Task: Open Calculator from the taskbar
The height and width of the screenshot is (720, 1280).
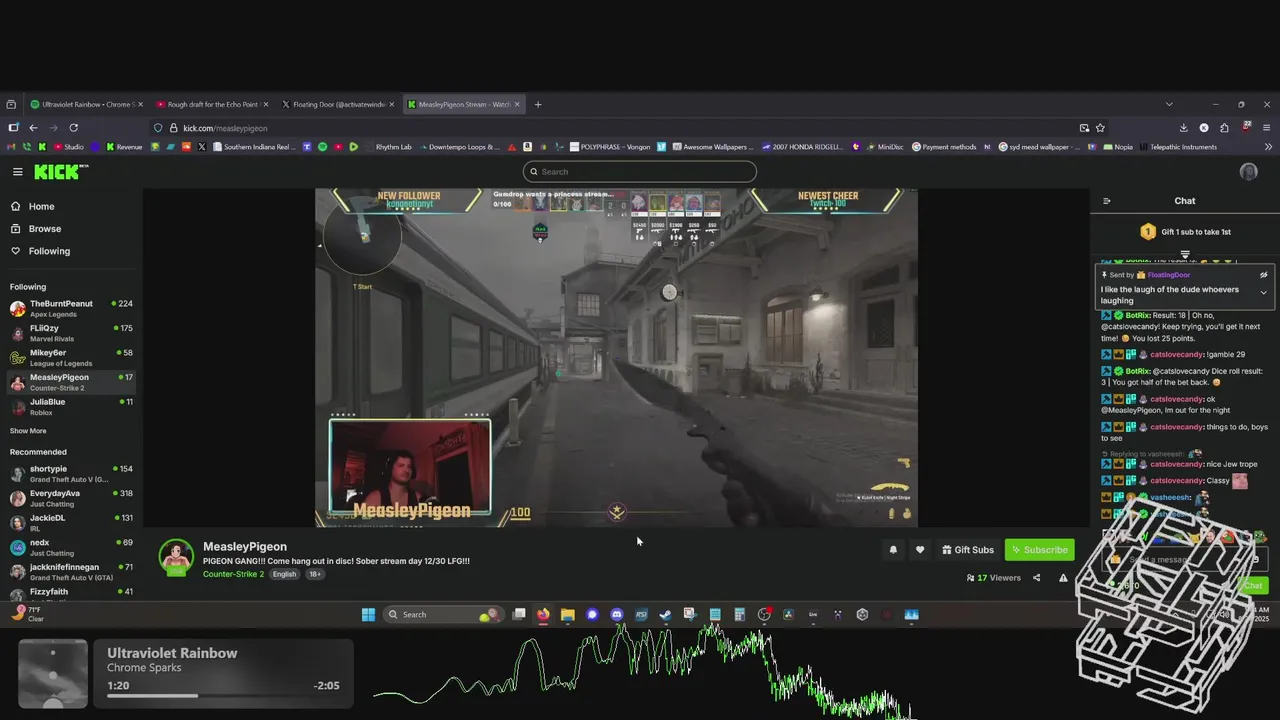Action: point(739,614)
